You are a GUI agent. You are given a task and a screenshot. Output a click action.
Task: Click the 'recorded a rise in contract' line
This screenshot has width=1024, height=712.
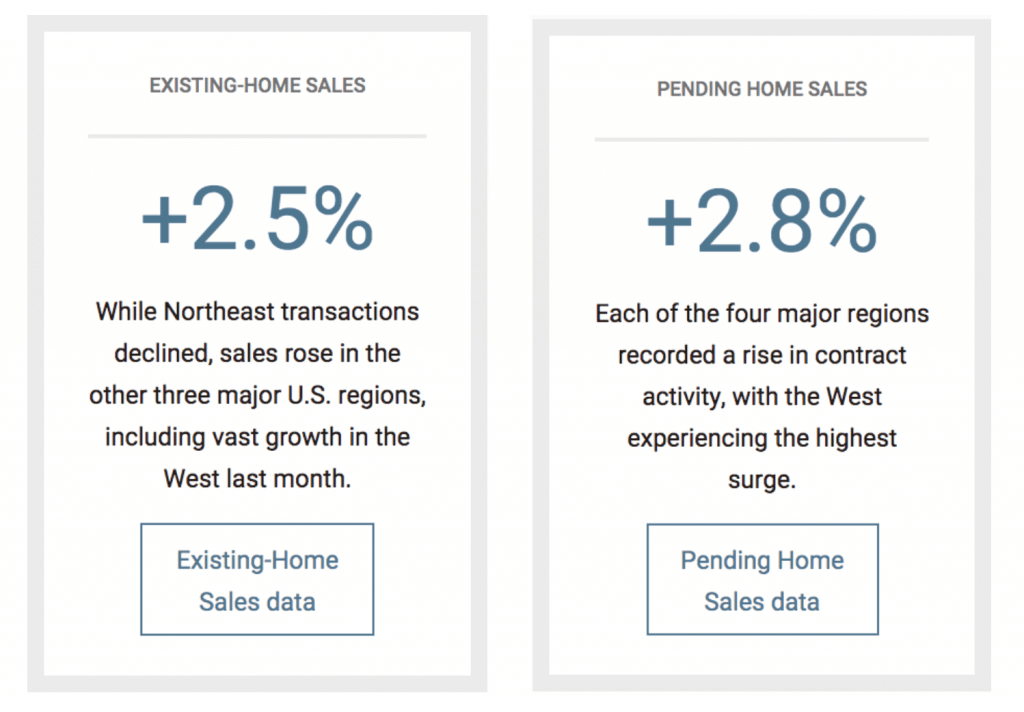click(x=762, y=355)
